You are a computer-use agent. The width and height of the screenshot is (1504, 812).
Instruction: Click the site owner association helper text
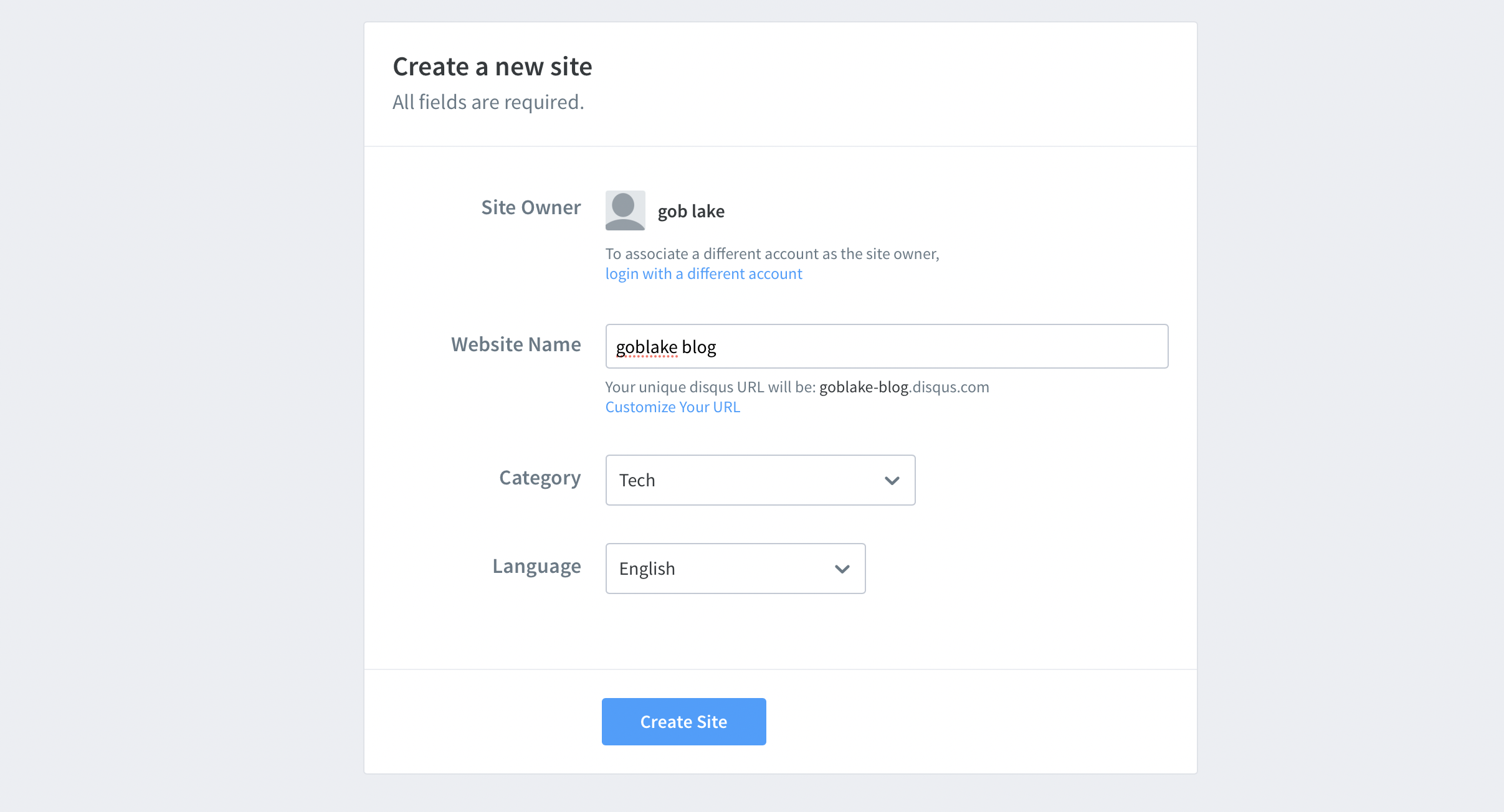pyautogui.click(x=771, y=254)
